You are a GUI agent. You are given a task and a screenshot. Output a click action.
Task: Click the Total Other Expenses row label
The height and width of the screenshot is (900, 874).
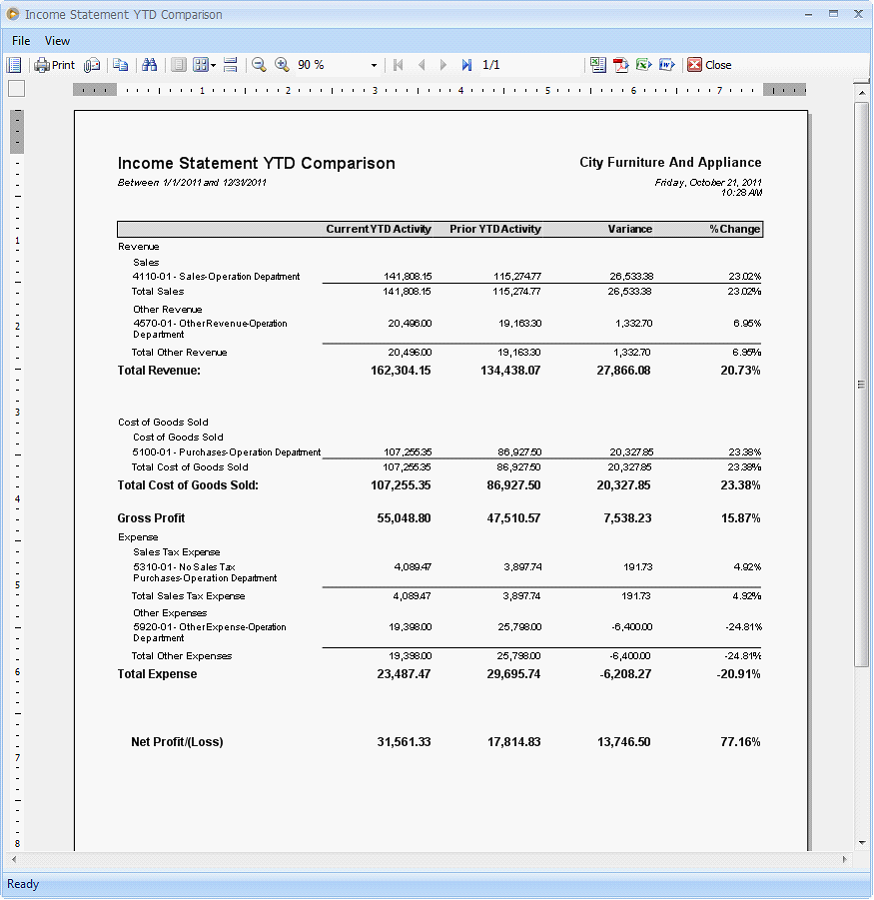[182, 655]
